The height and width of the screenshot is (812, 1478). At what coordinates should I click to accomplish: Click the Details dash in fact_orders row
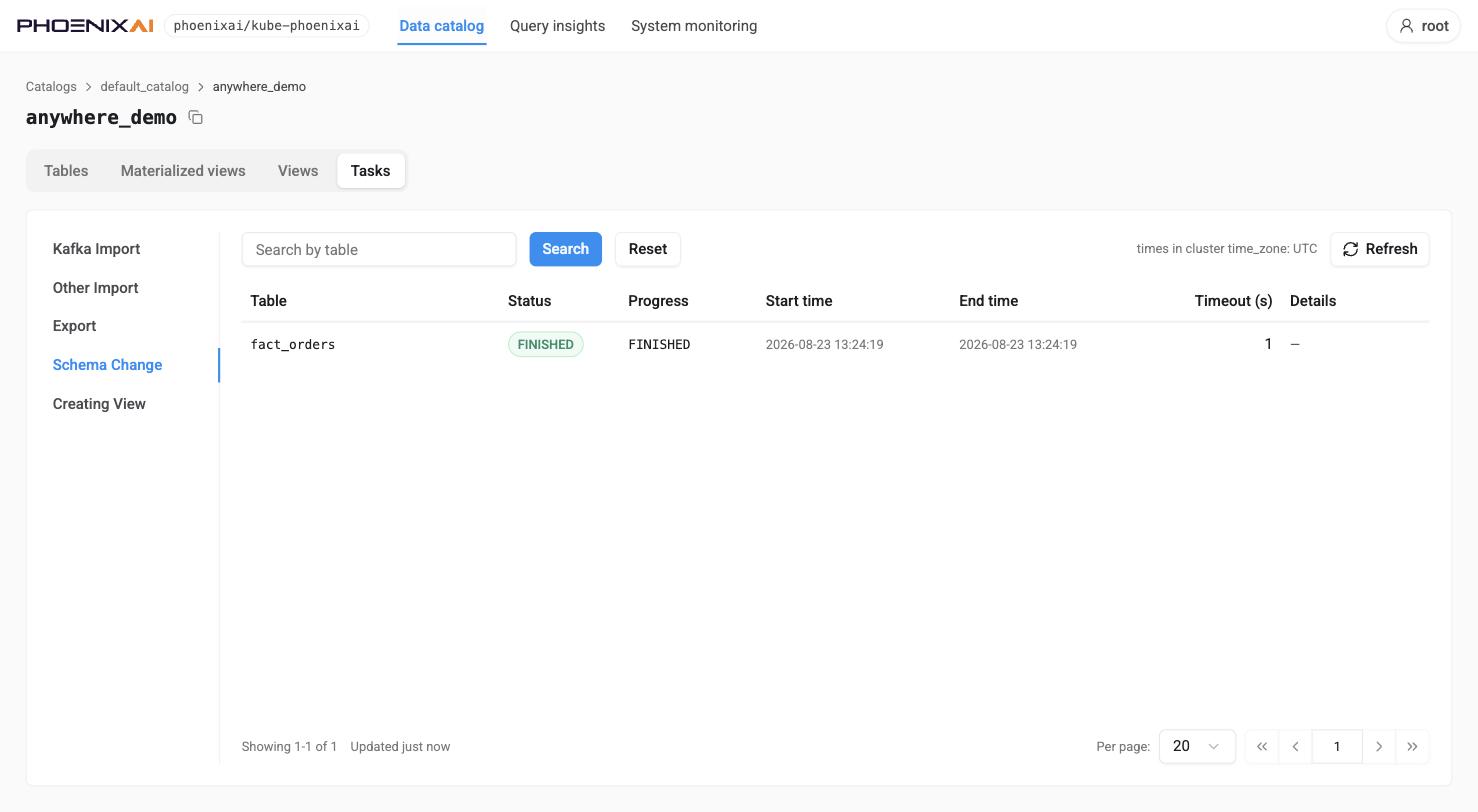tap(1295, 344)
